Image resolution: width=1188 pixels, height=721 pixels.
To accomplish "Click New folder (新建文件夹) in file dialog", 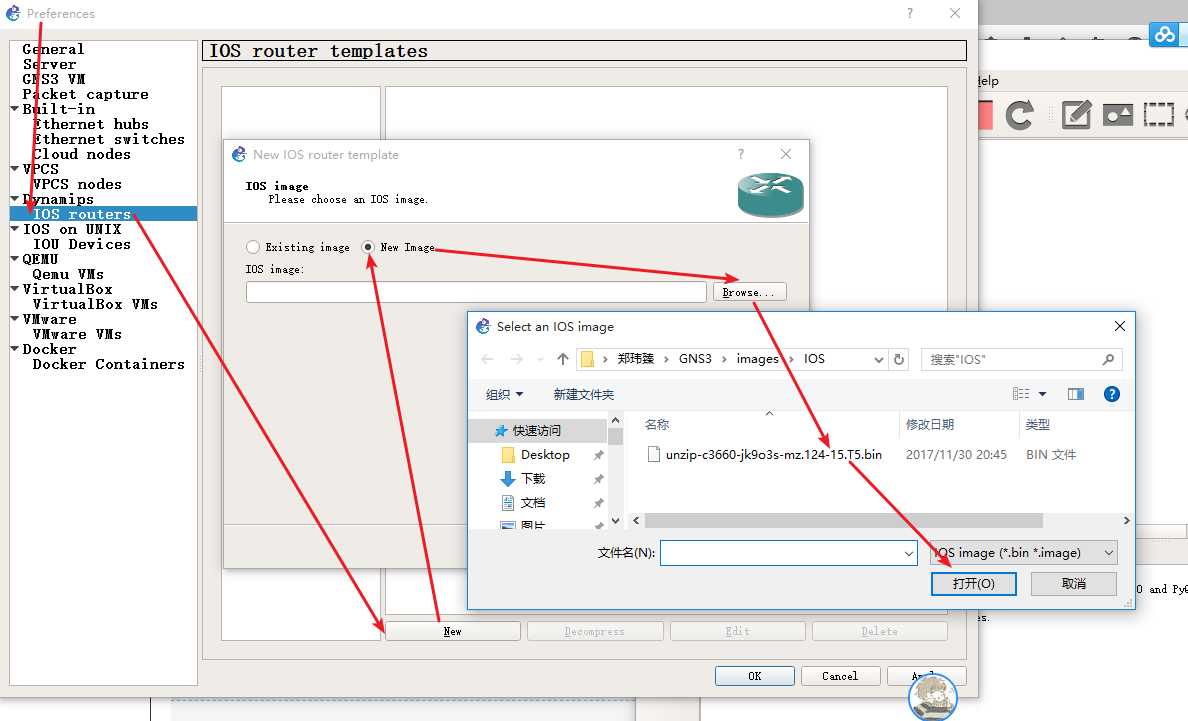I will pos(583,394).
